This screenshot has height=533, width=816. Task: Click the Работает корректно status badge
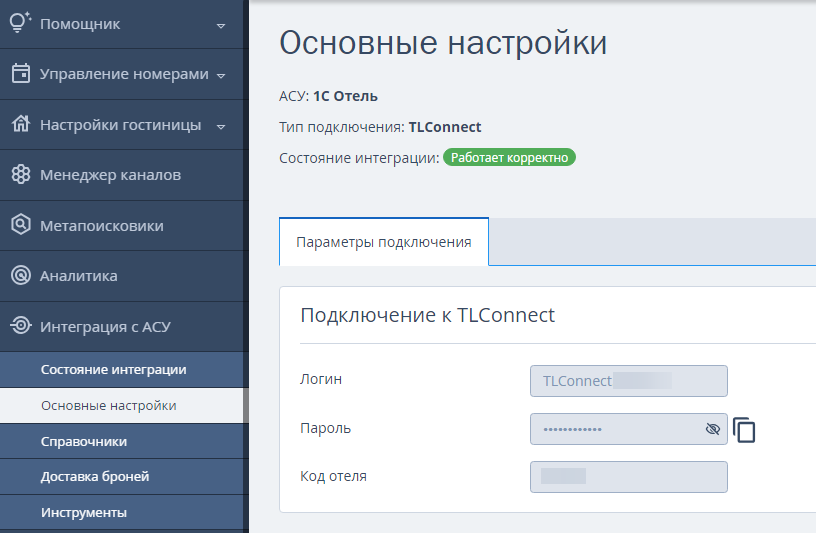pos(509,158)
